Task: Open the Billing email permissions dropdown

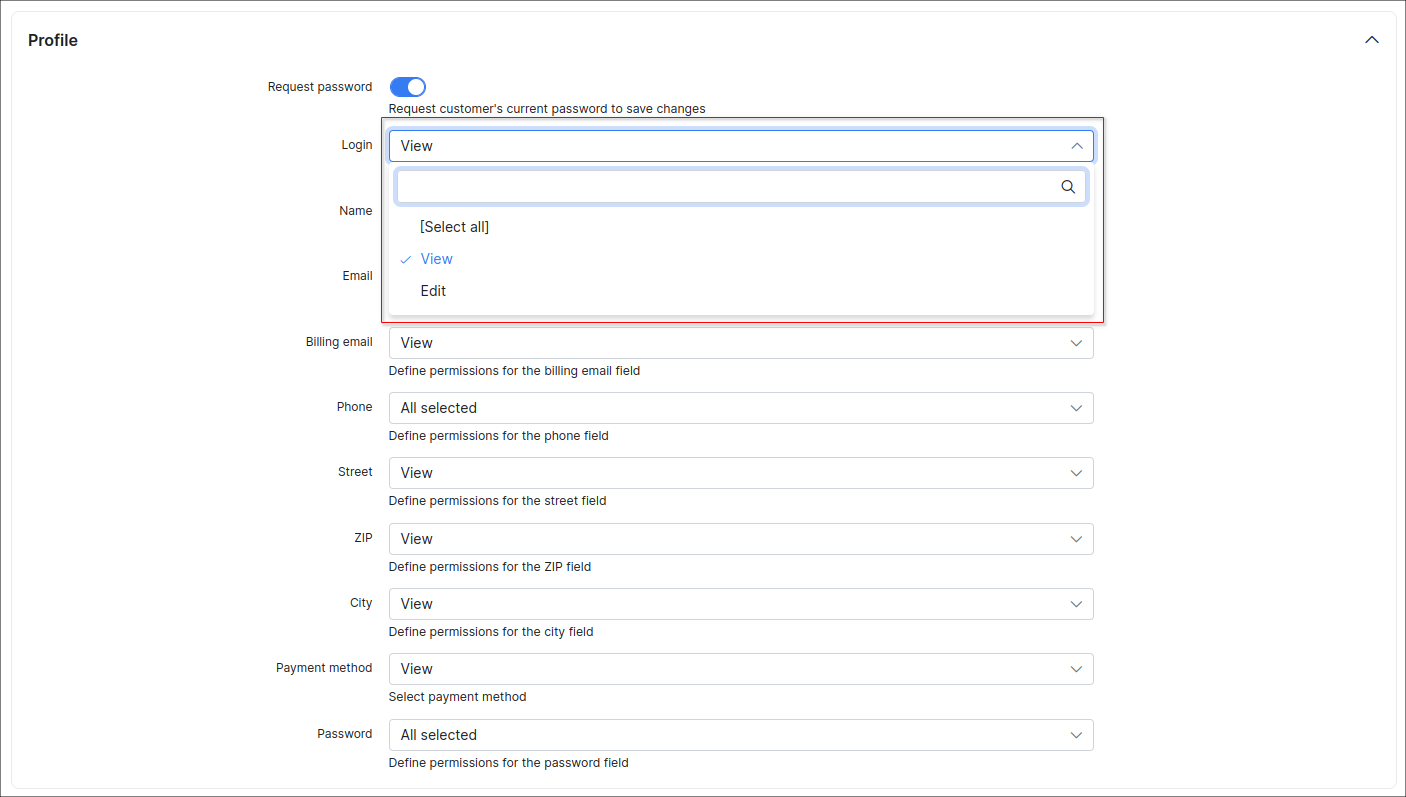Action: click(x=740, y=343)
